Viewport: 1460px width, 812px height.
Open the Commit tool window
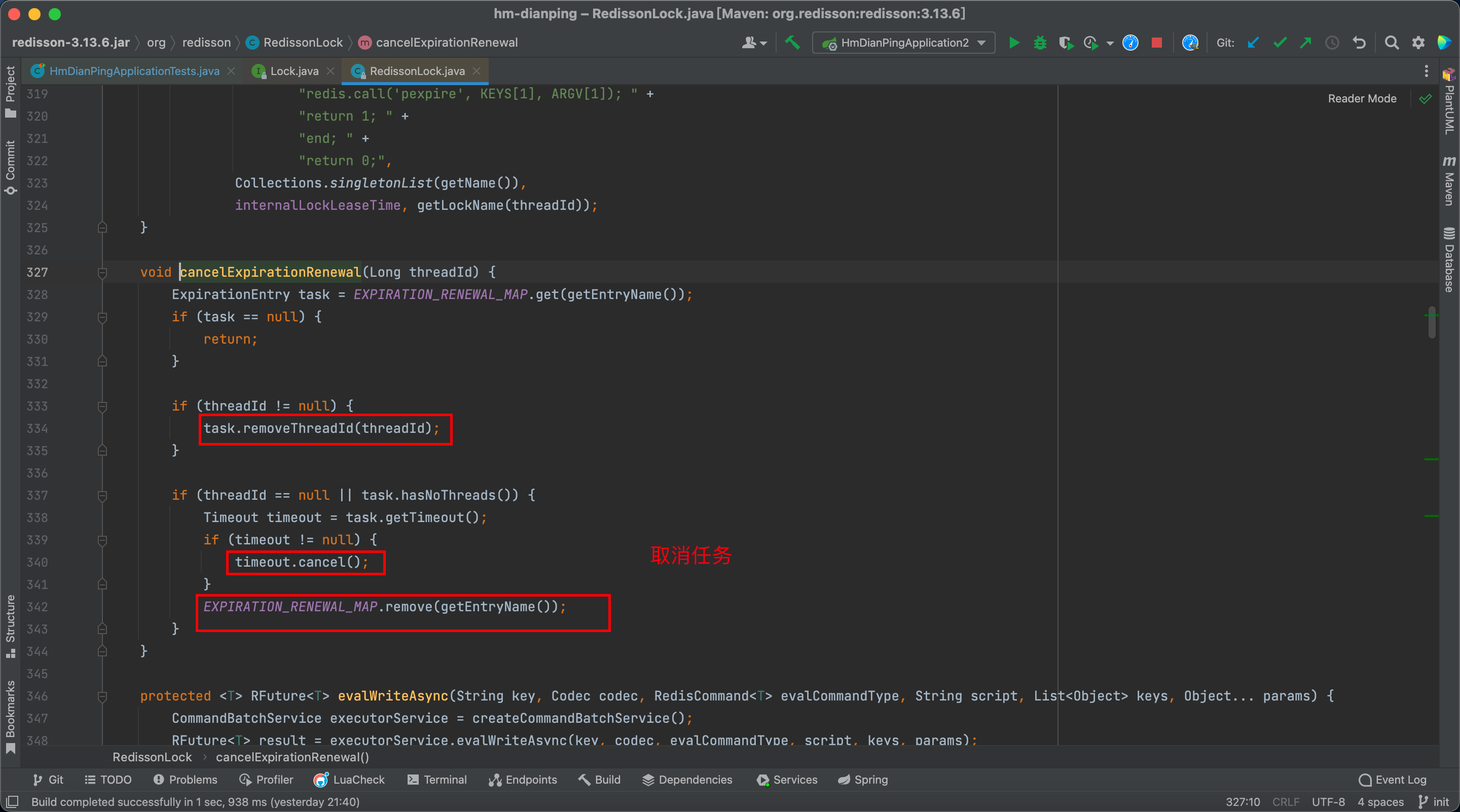click(10, 168)
